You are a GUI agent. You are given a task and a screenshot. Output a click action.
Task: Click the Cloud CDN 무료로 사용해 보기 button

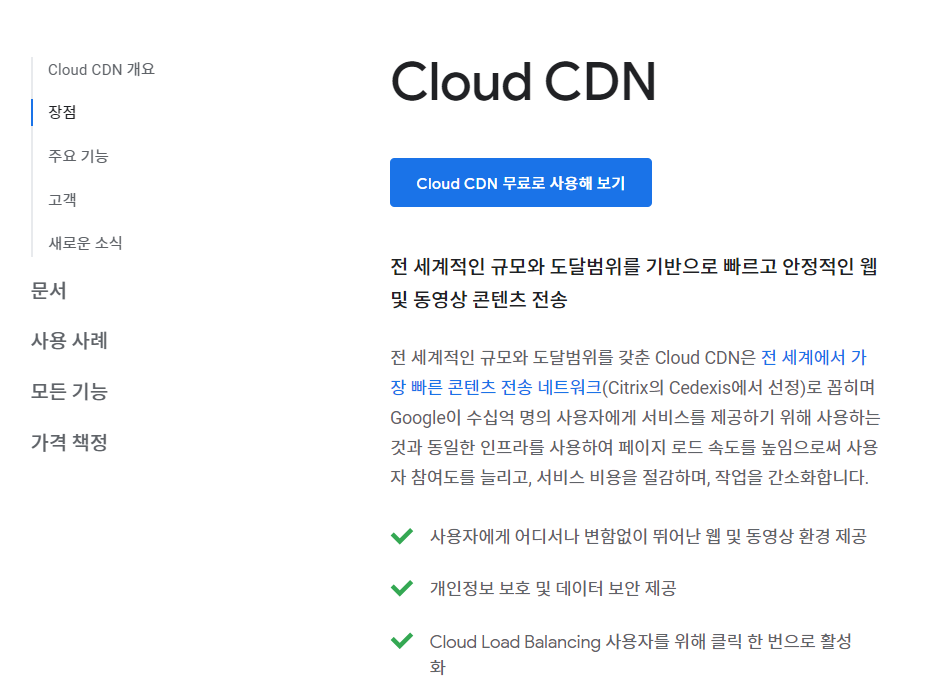pos(520,183)
